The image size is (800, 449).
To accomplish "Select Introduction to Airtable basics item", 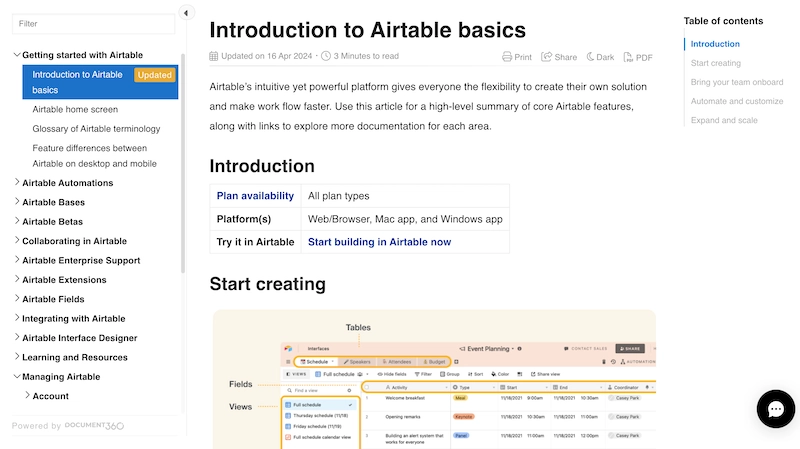I will 100,82.
